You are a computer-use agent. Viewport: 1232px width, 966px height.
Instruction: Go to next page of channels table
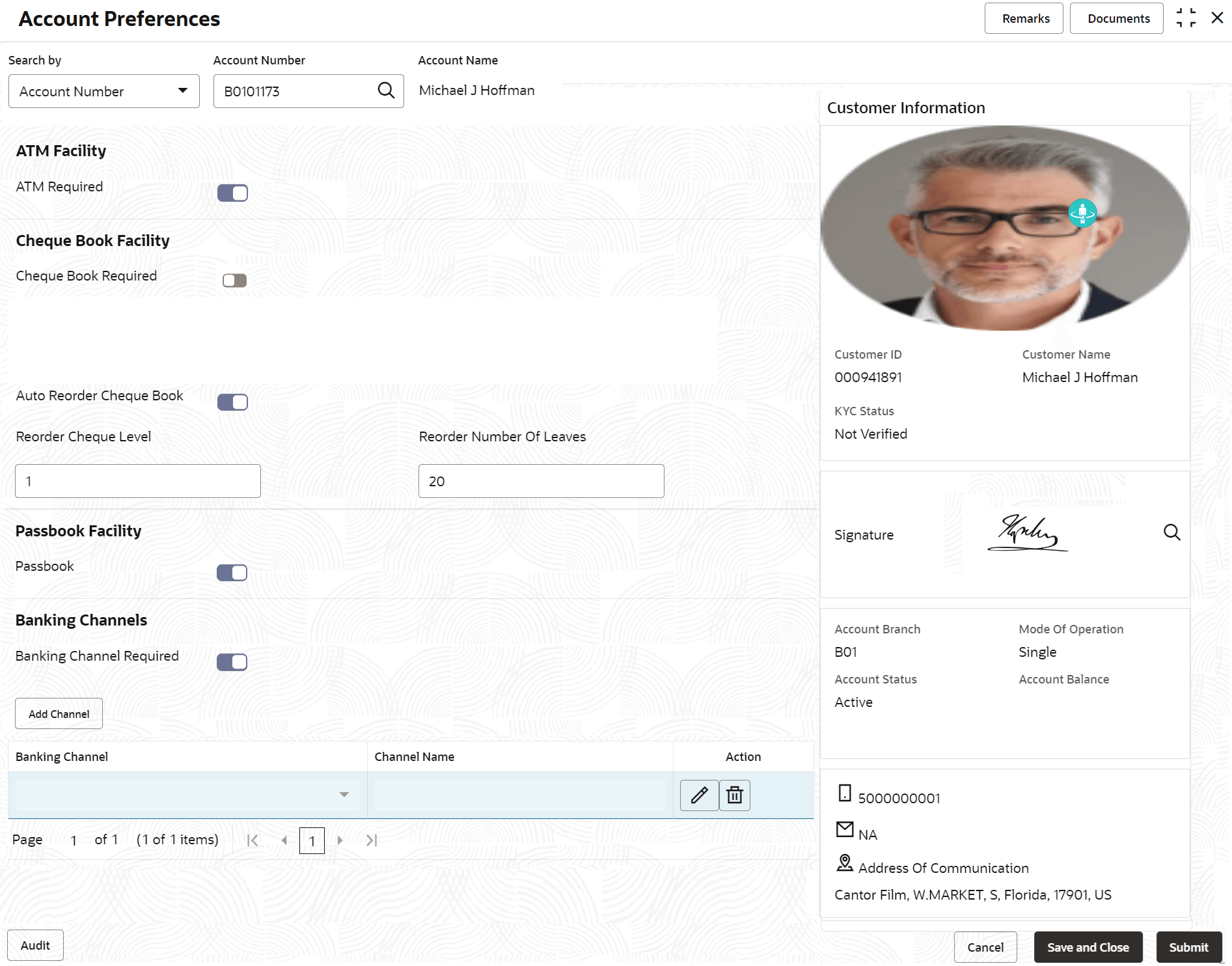click(x=340, y=840)
